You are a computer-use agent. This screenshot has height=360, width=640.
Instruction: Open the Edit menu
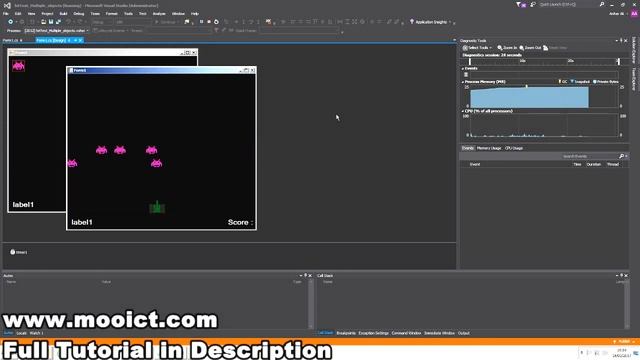click(x=18, y=13)
